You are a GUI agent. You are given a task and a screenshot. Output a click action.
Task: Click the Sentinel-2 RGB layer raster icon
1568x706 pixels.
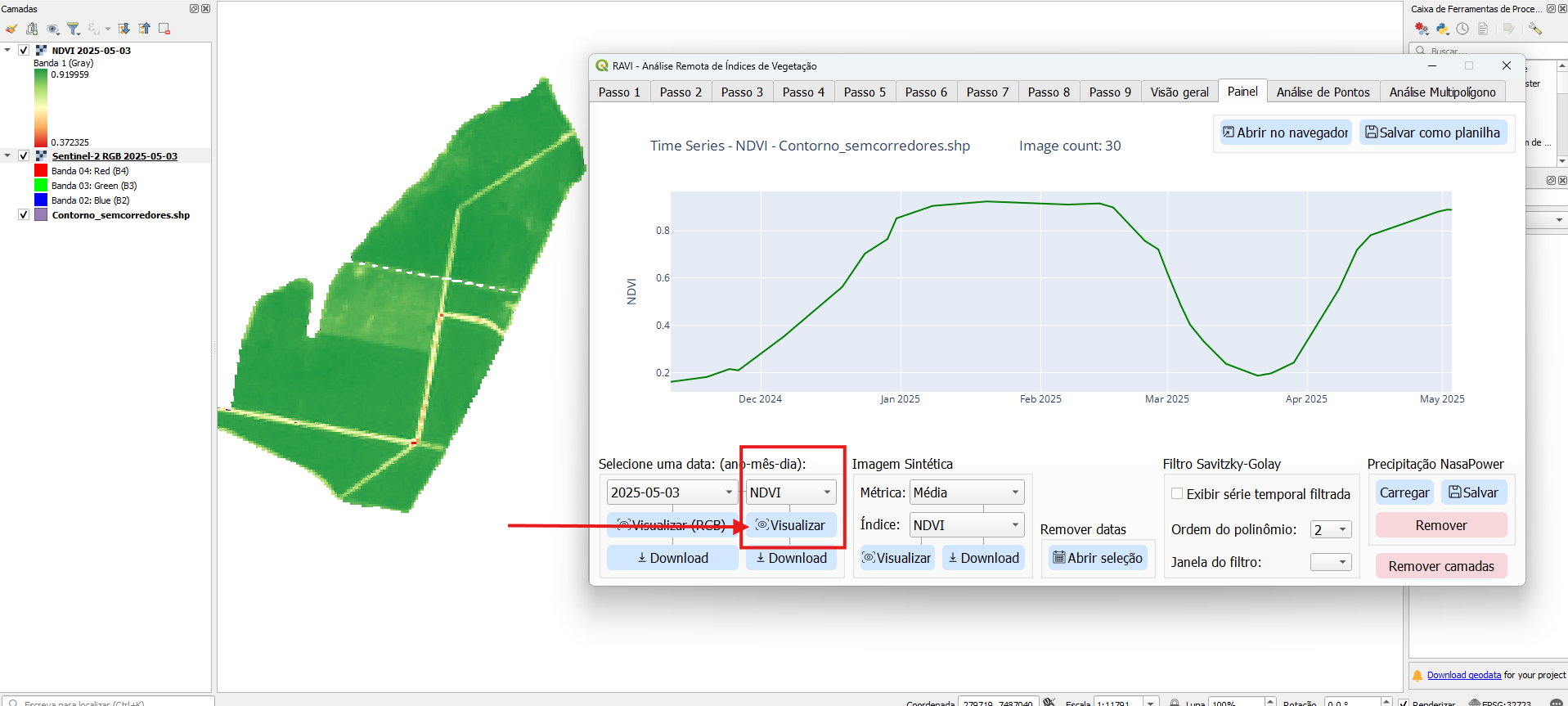click(41, 155)
